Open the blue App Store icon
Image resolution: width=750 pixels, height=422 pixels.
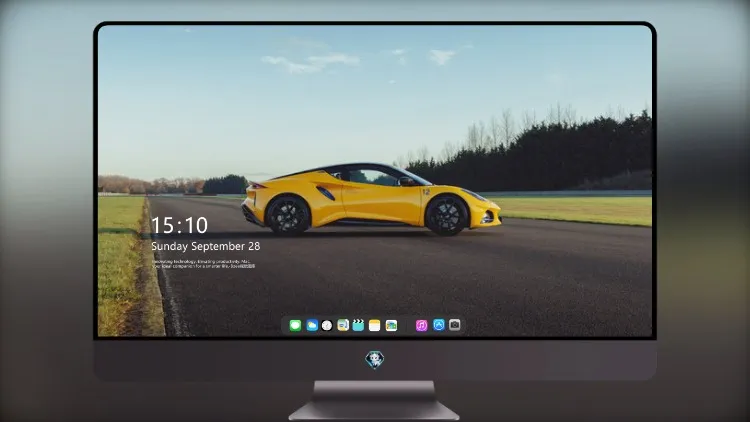[439, 325]
